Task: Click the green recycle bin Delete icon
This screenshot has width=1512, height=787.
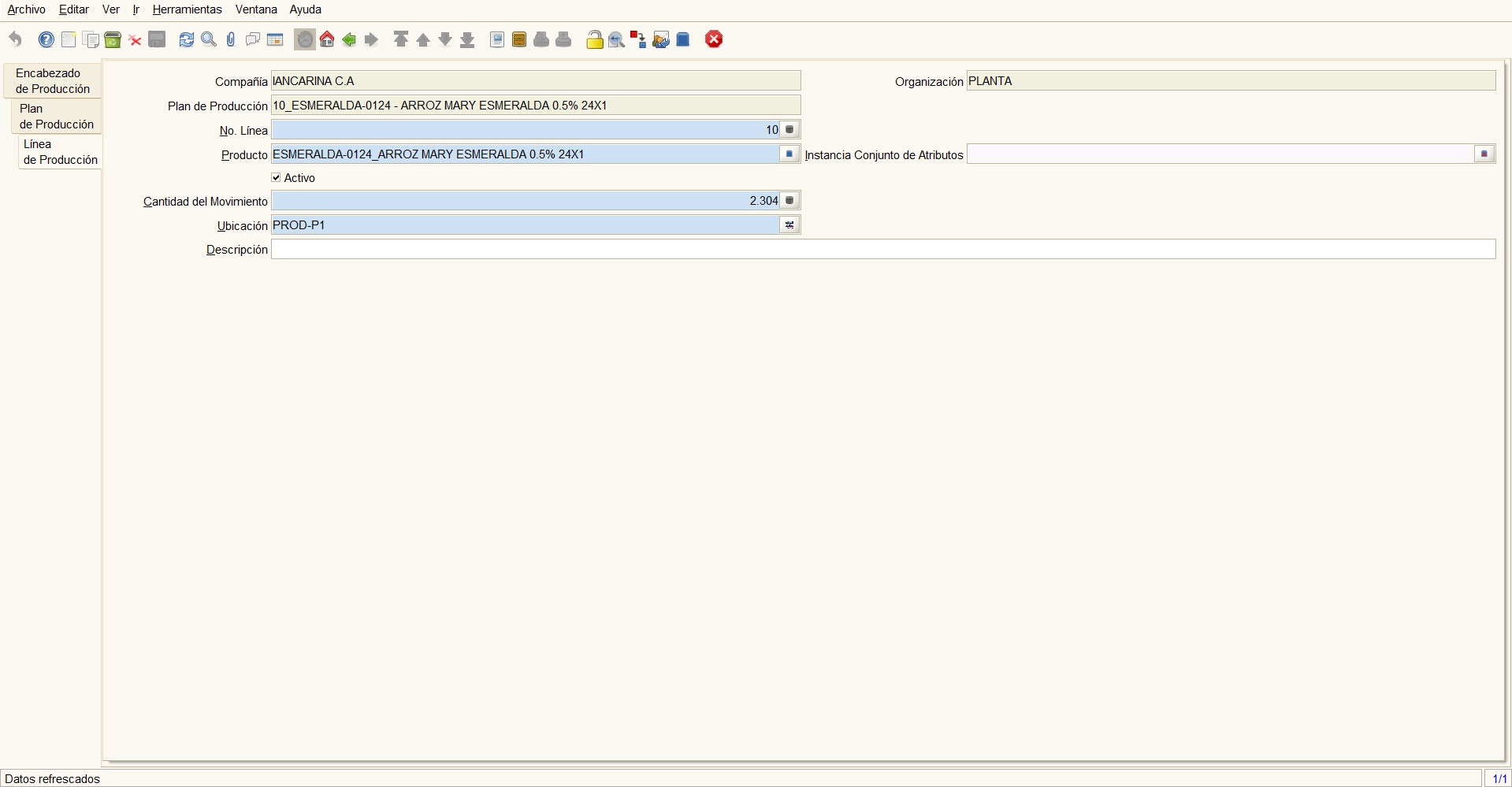Action: coord(113,39)
